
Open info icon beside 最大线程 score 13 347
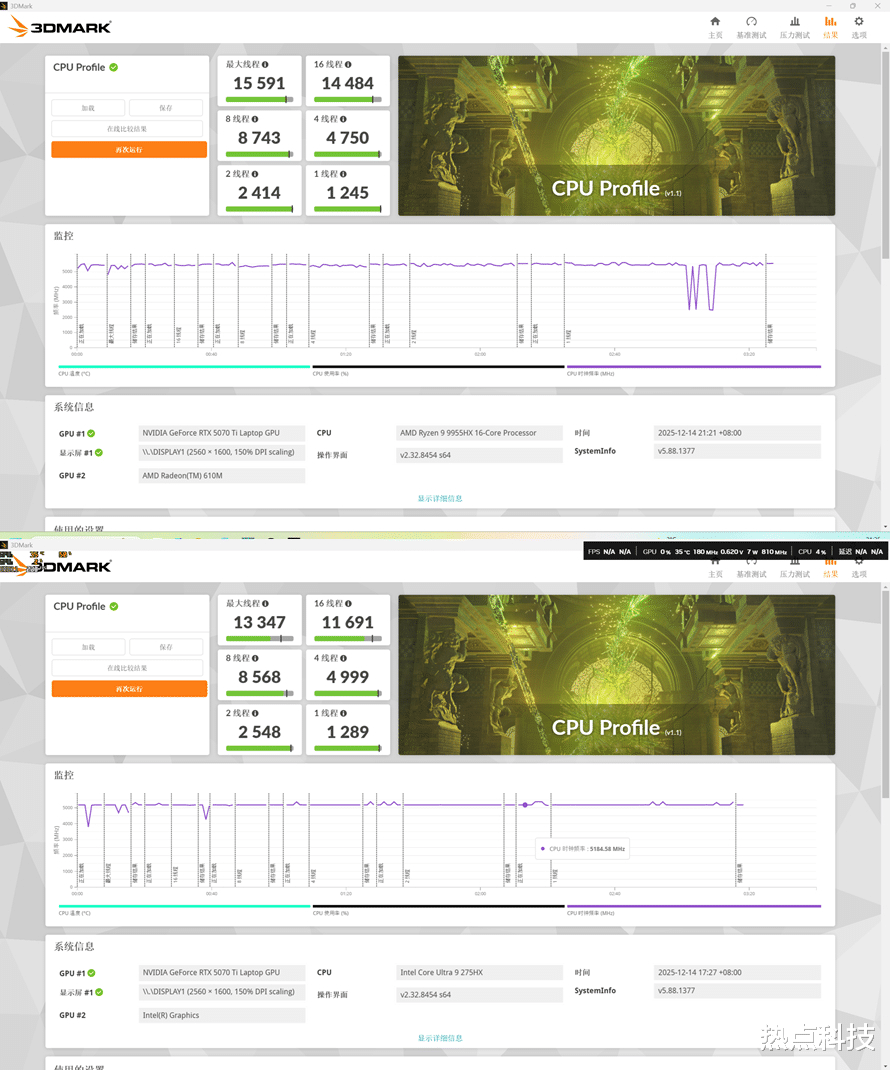[x=265, y=603]
